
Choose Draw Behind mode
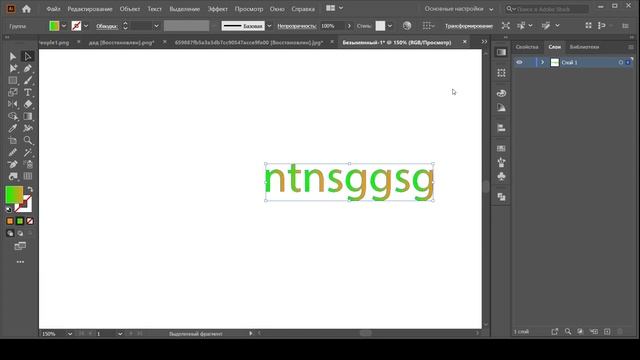(20, 233)
